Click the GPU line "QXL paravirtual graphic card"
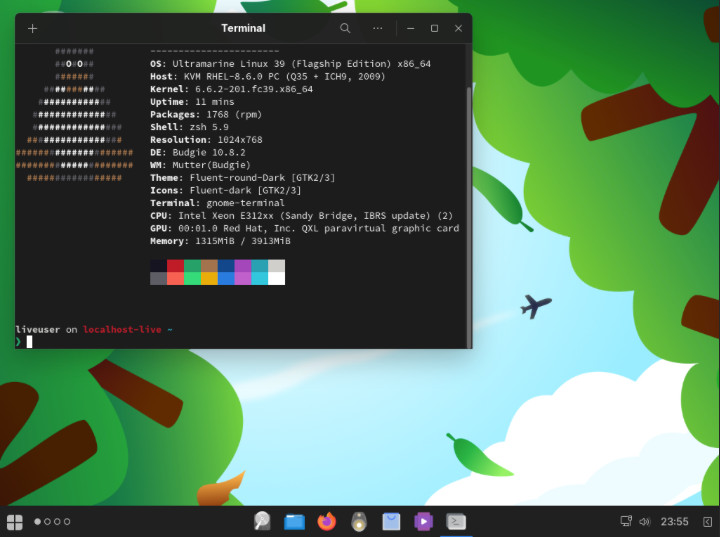The image size is (720, 537). [x=380, y=228]
